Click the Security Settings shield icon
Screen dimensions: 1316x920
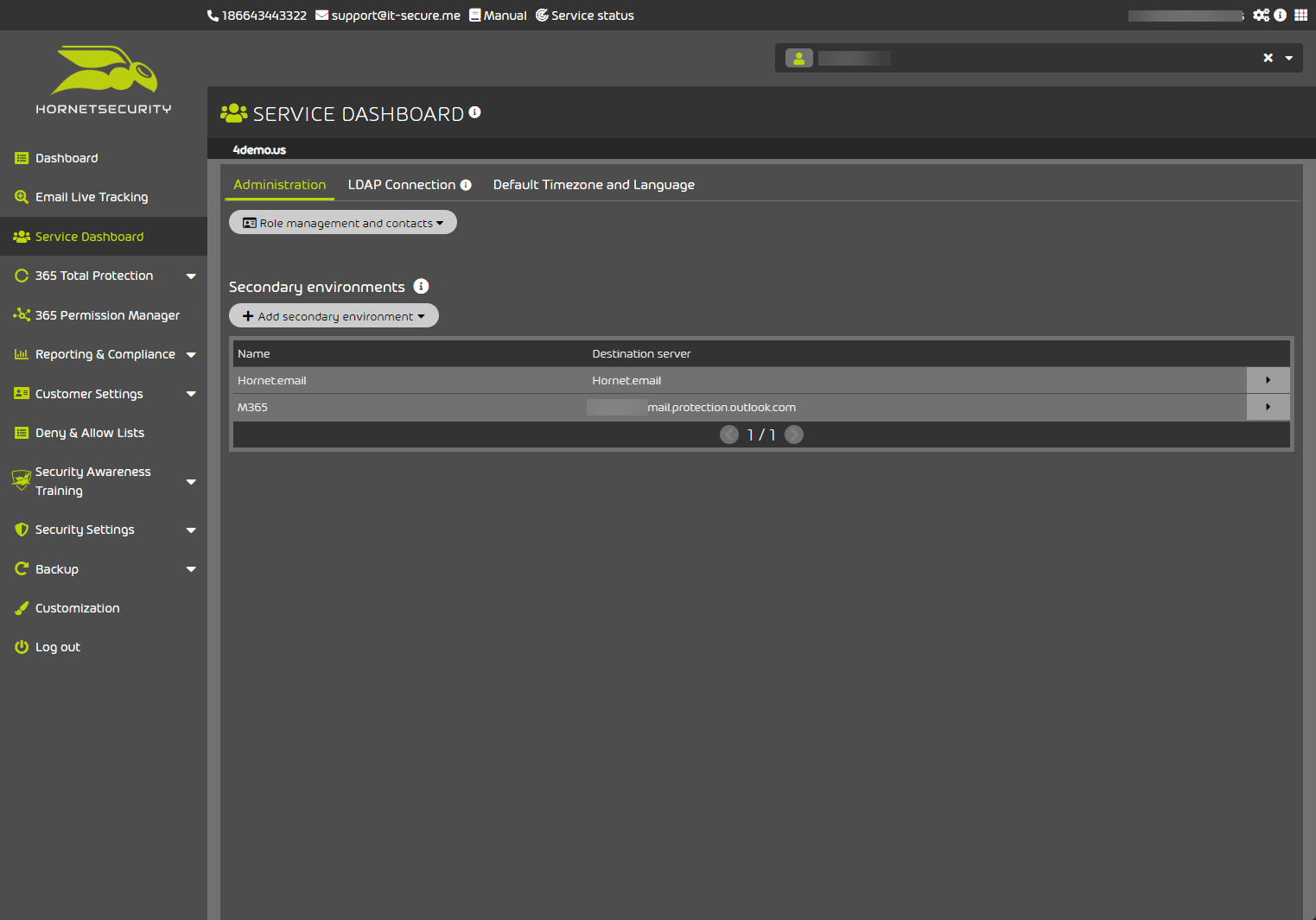point(22,530)
